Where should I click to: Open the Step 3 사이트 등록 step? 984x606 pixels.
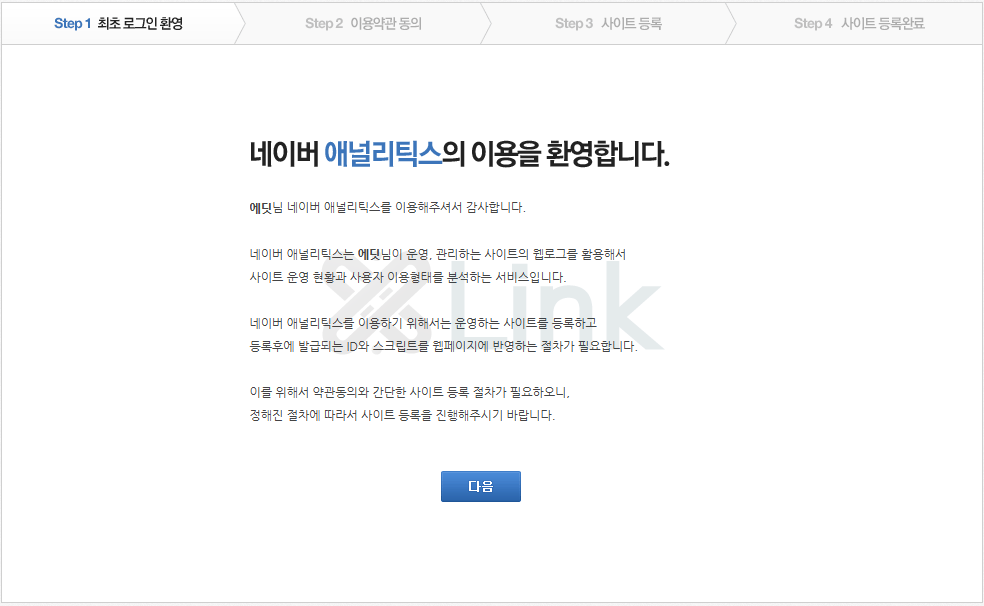point(608,23)
